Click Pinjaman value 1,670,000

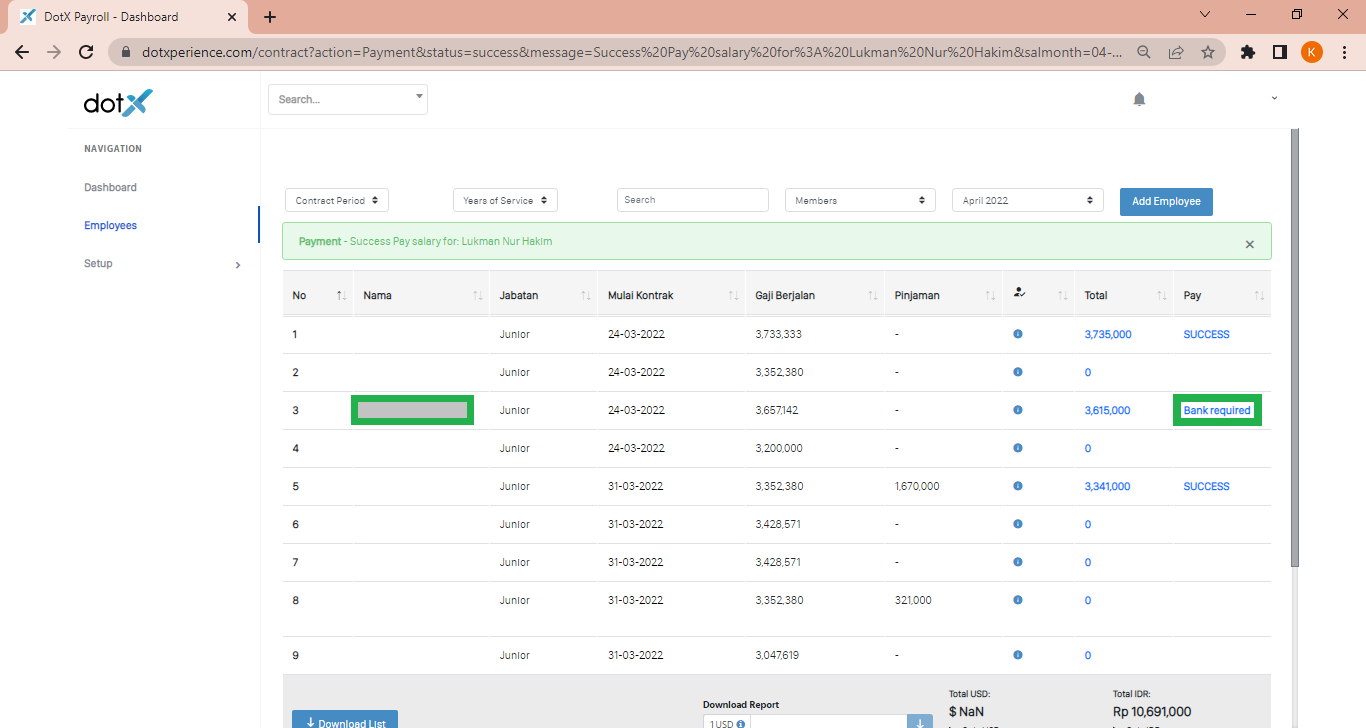click(x=917, y=486)
